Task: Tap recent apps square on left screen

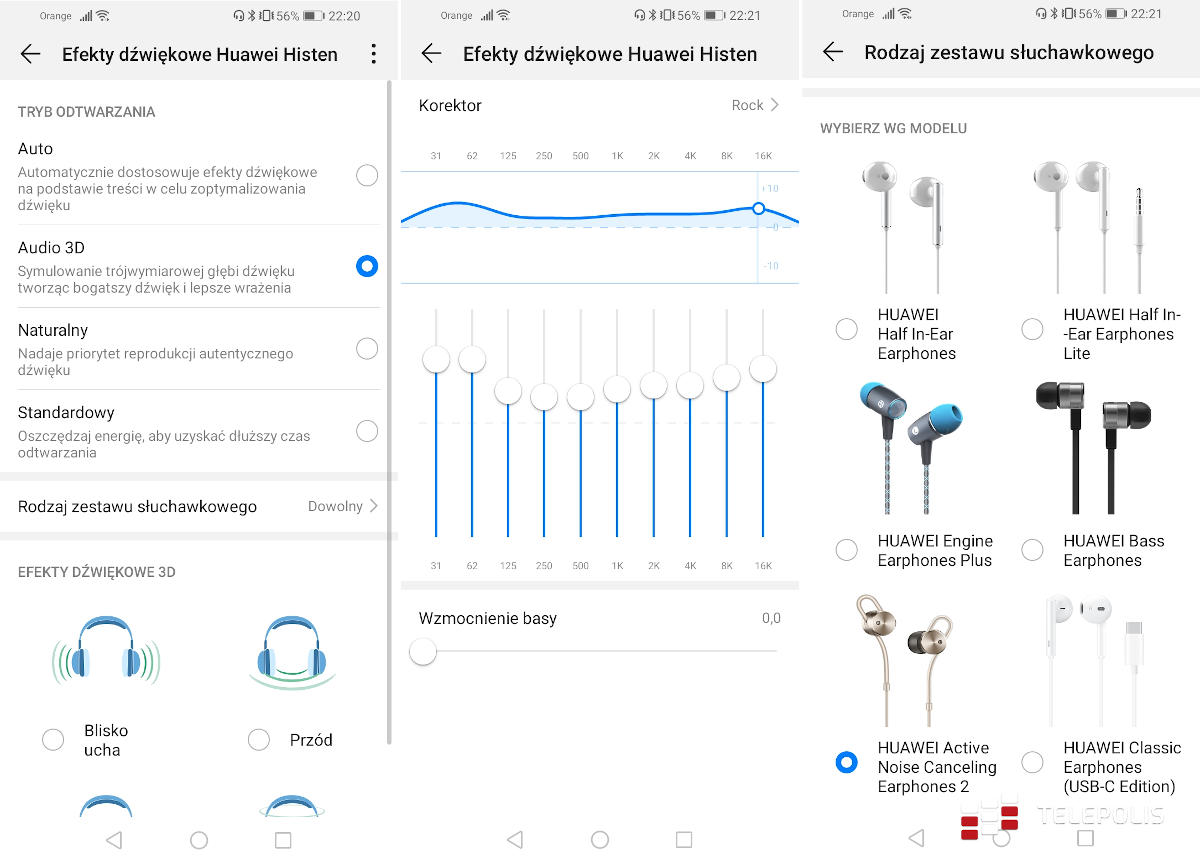Action: 282,840
